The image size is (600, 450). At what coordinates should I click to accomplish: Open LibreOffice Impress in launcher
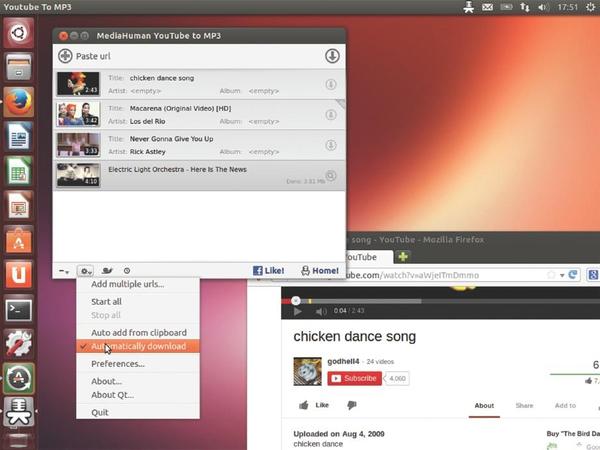(x=18, y=205)
